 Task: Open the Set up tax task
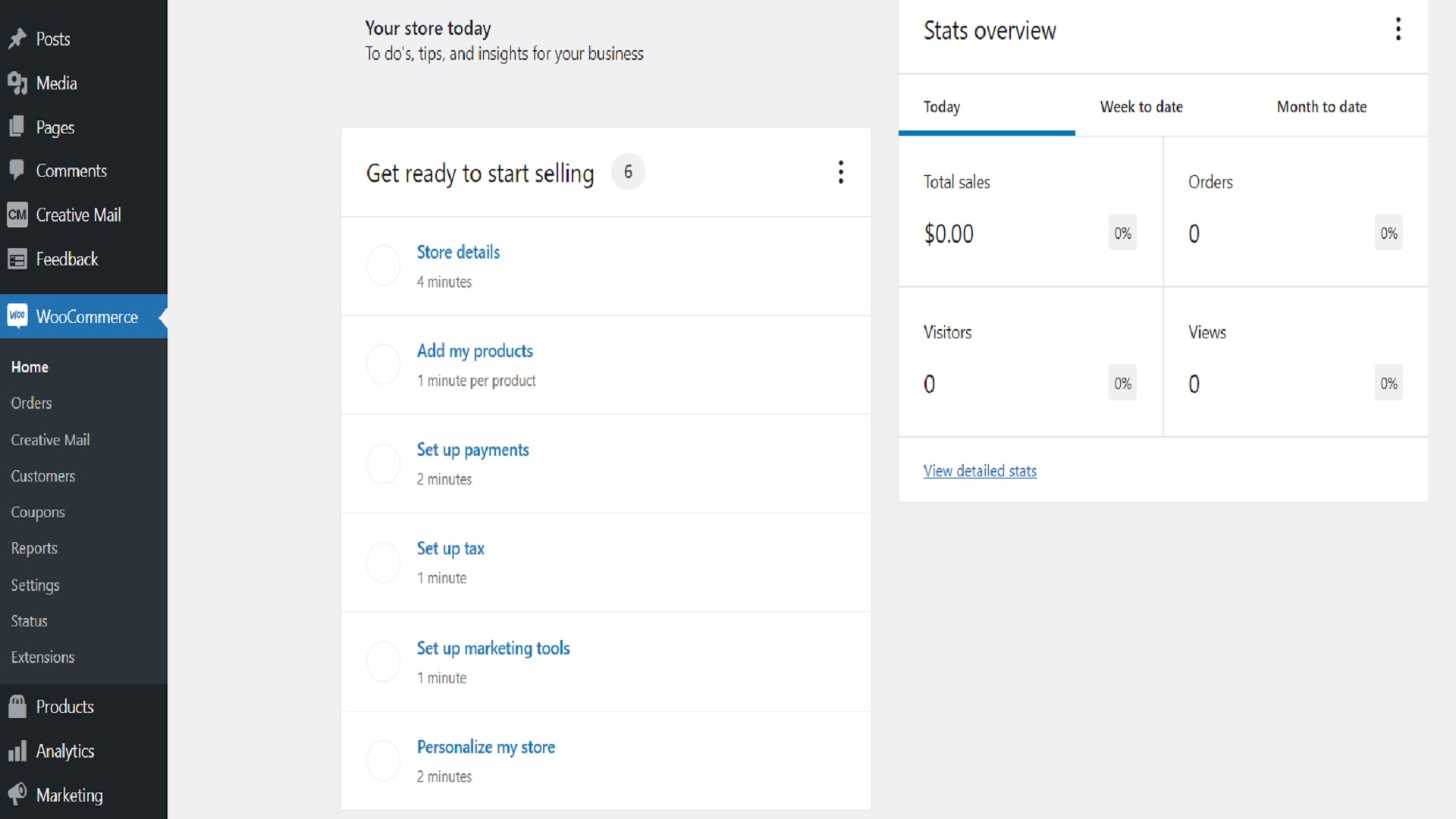click(x=450, y=548)
